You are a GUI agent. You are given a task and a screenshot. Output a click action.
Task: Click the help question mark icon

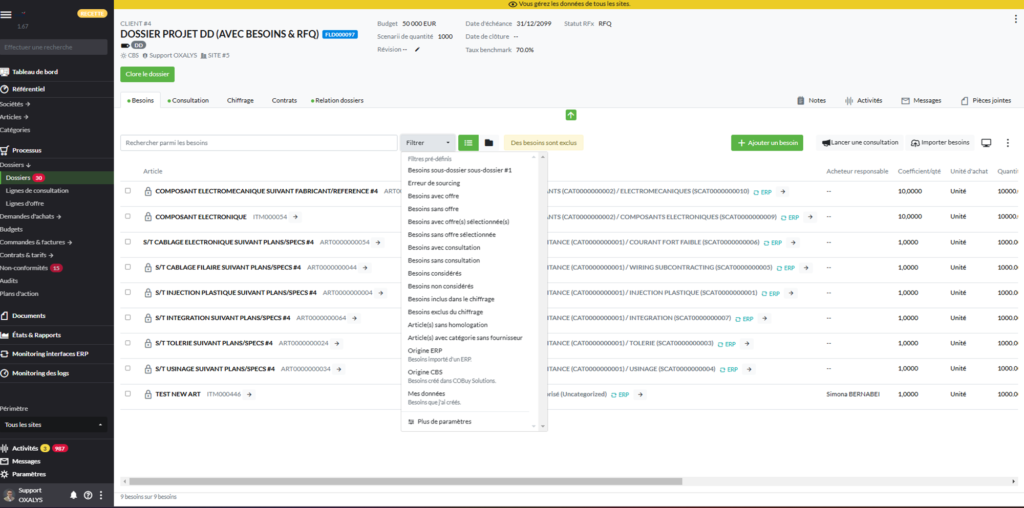tap(88, 495)
